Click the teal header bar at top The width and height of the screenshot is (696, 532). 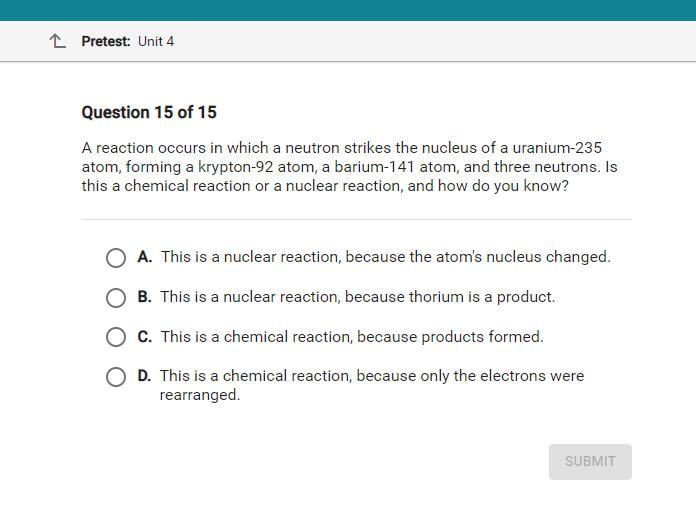[348, 10]
